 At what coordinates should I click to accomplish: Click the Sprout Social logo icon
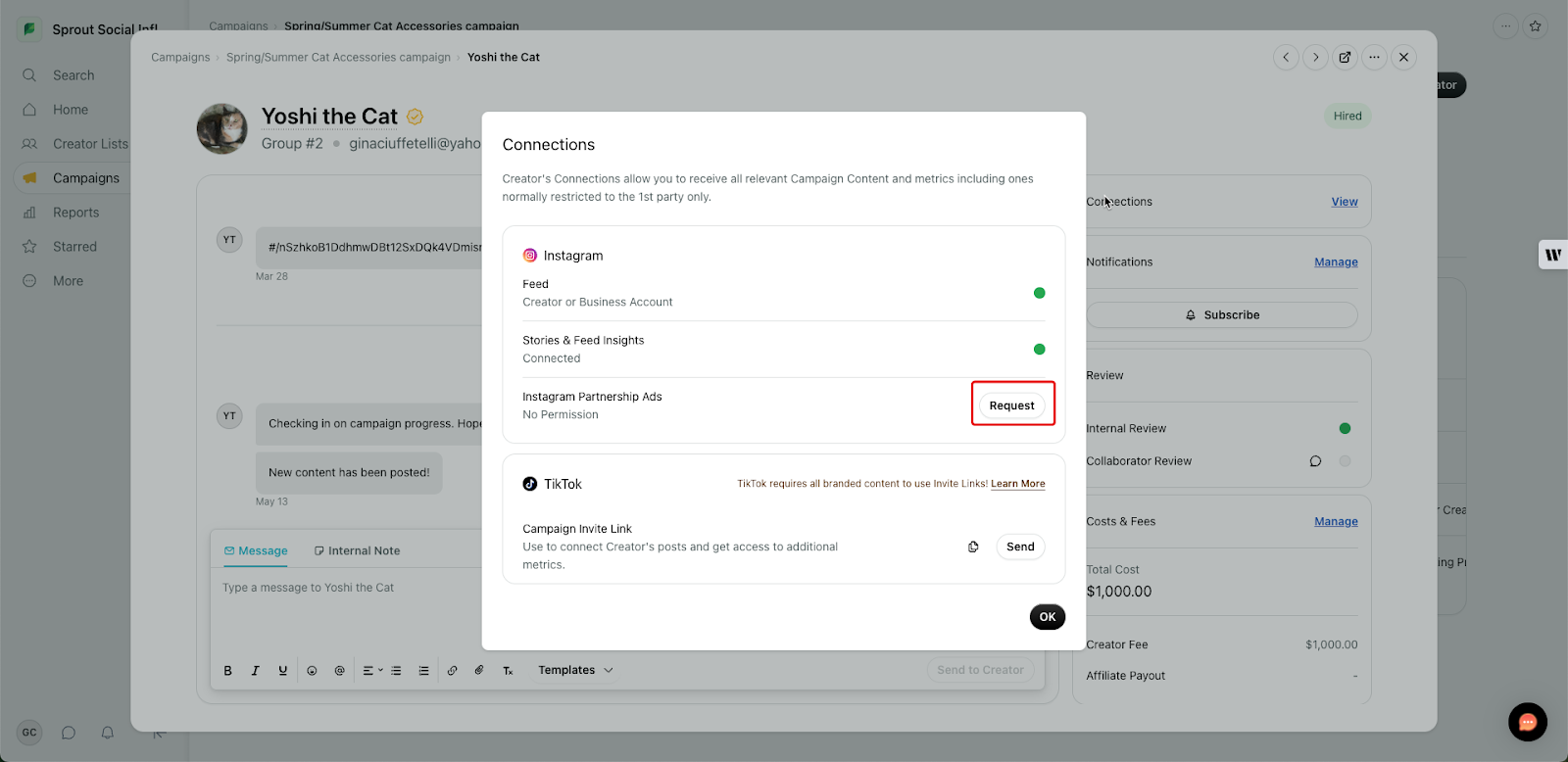[x=29, y=29]
